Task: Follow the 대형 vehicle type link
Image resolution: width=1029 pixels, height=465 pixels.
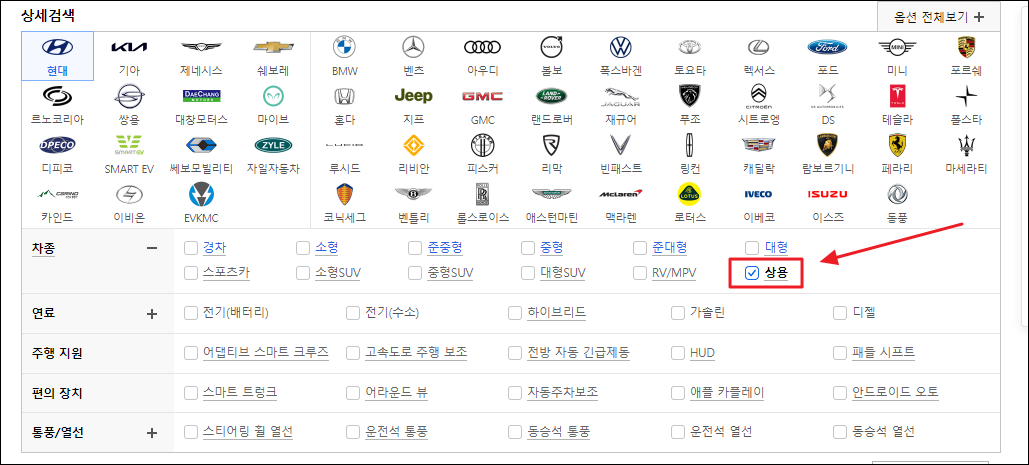Action: [x=776, y=248]
